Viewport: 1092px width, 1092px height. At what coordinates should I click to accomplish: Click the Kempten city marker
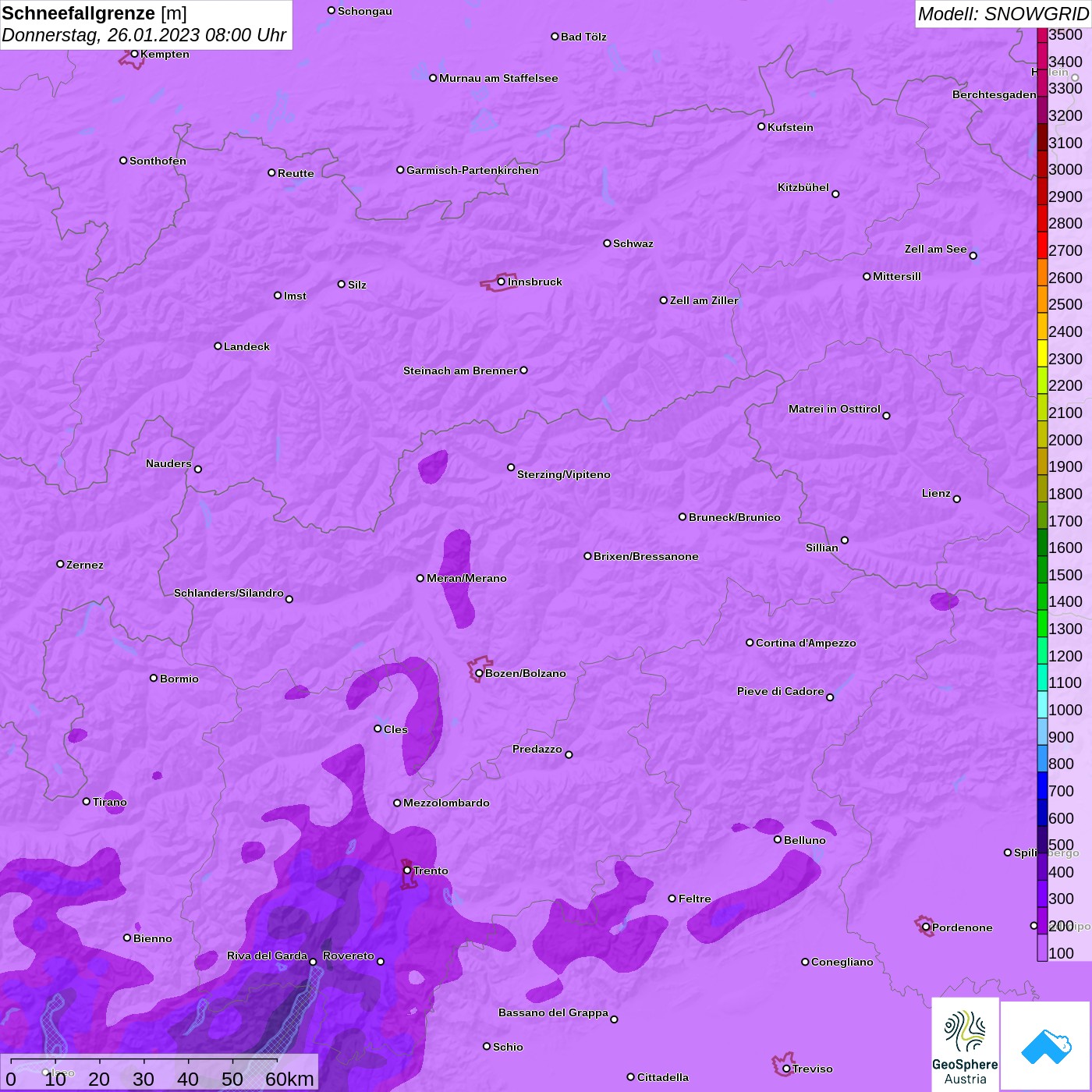pos(134,54)
